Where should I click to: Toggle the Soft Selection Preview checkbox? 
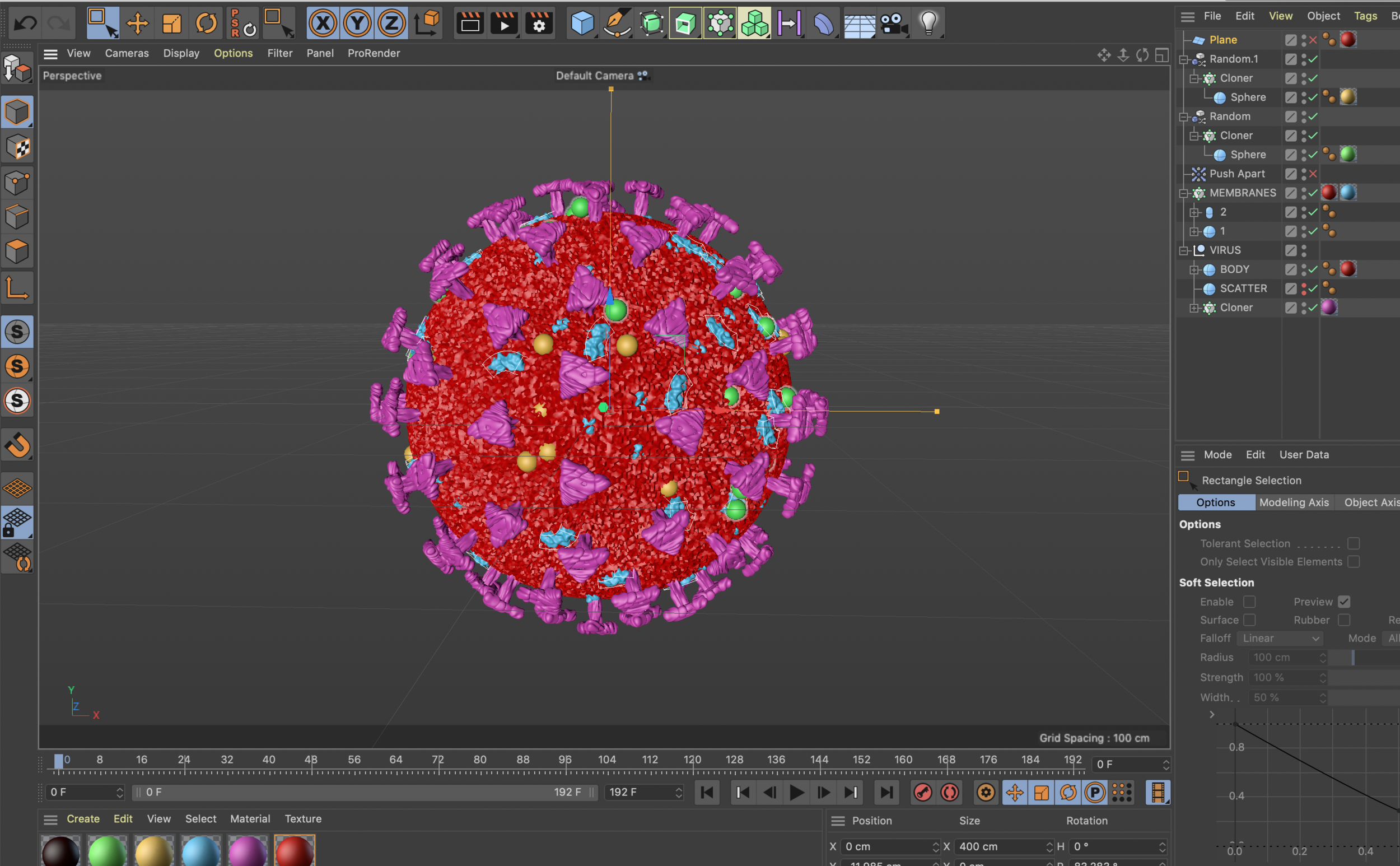click(1344, 602)
